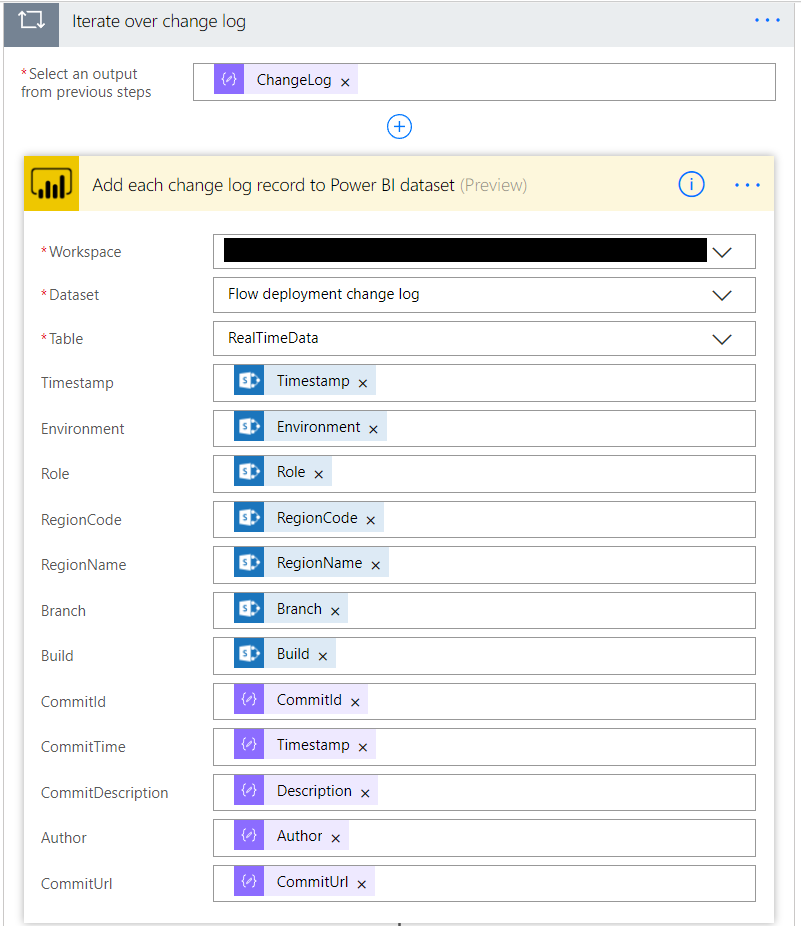Select the Build dynamic content token

[292, 654]
